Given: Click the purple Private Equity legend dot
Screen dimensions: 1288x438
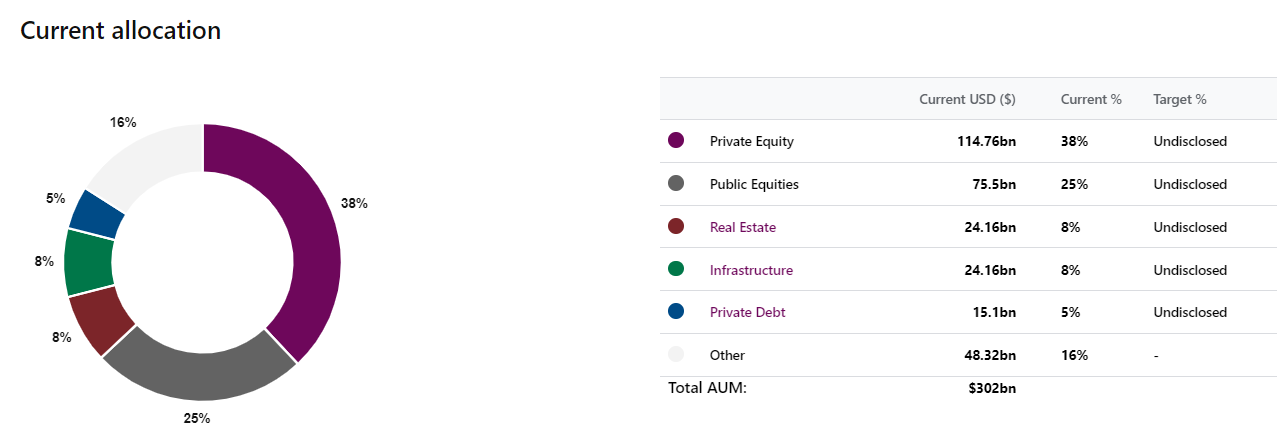Looking at the screenshot, I should [x=676, y=141].
